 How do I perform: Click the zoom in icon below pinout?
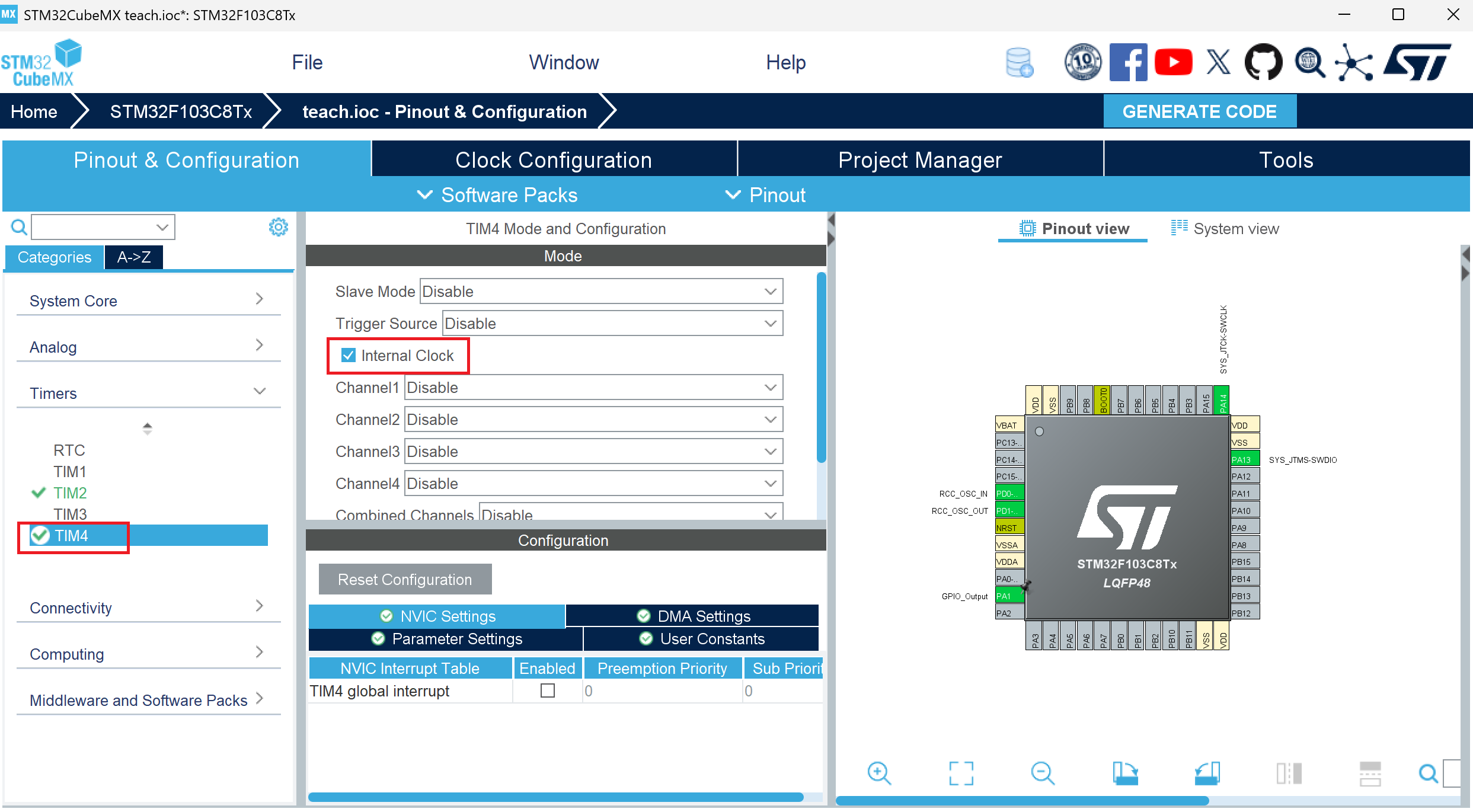[x=878, y=773]
